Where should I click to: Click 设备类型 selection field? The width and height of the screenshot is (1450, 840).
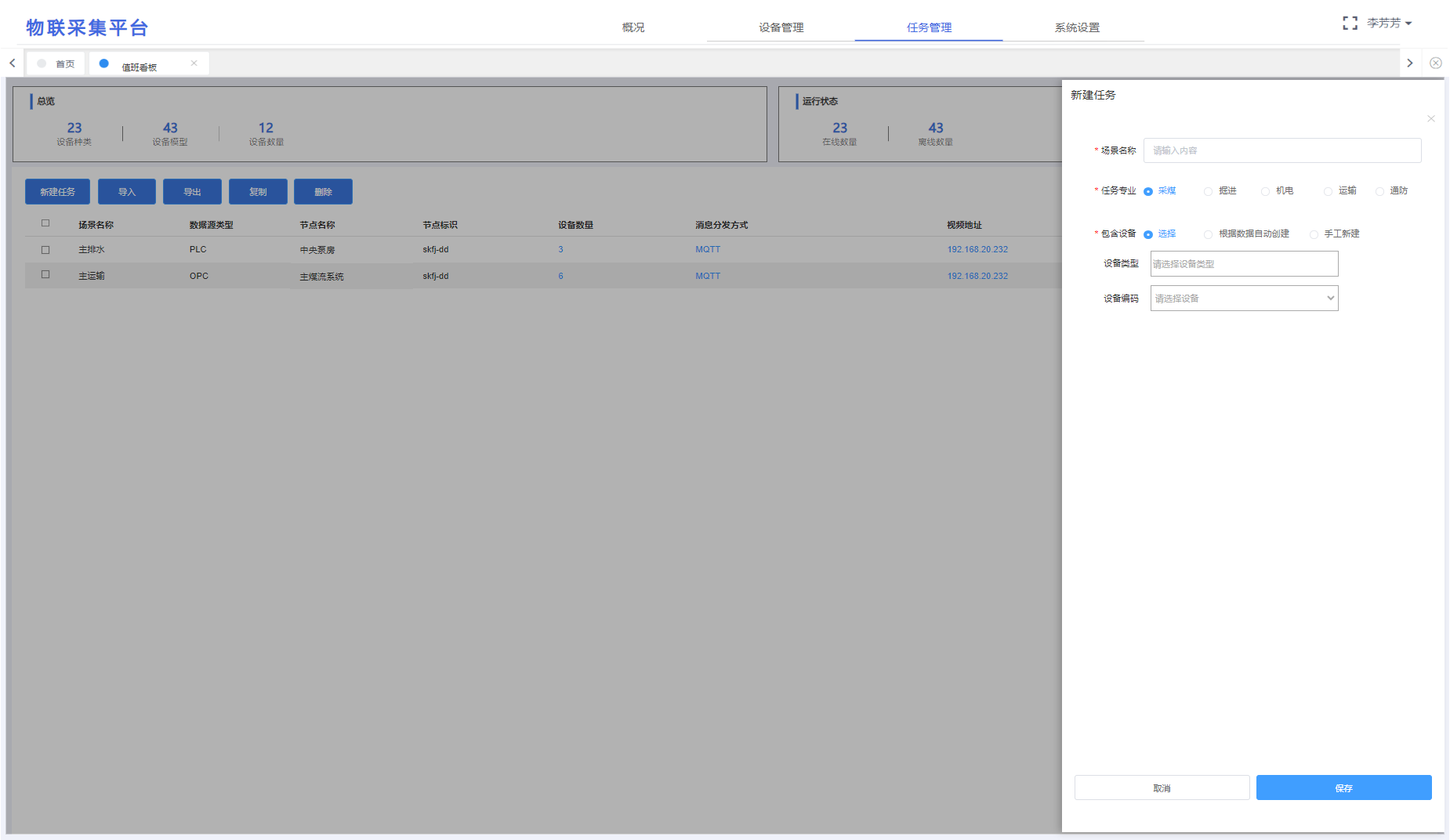1244,264
